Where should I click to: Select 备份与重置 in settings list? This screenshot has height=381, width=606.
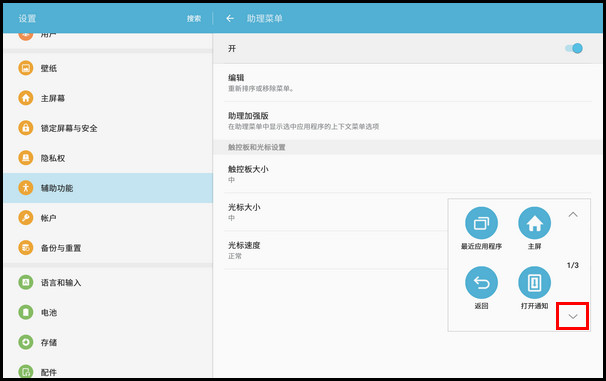pyautogui.click(x=108, y=248)
